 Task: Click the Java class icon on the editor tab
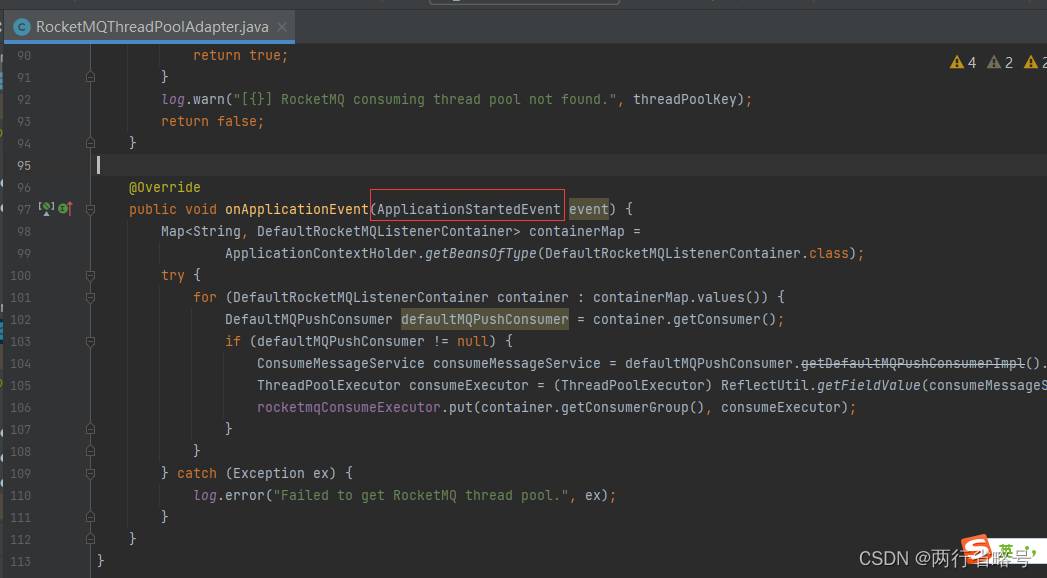click(x=22, y=27)
